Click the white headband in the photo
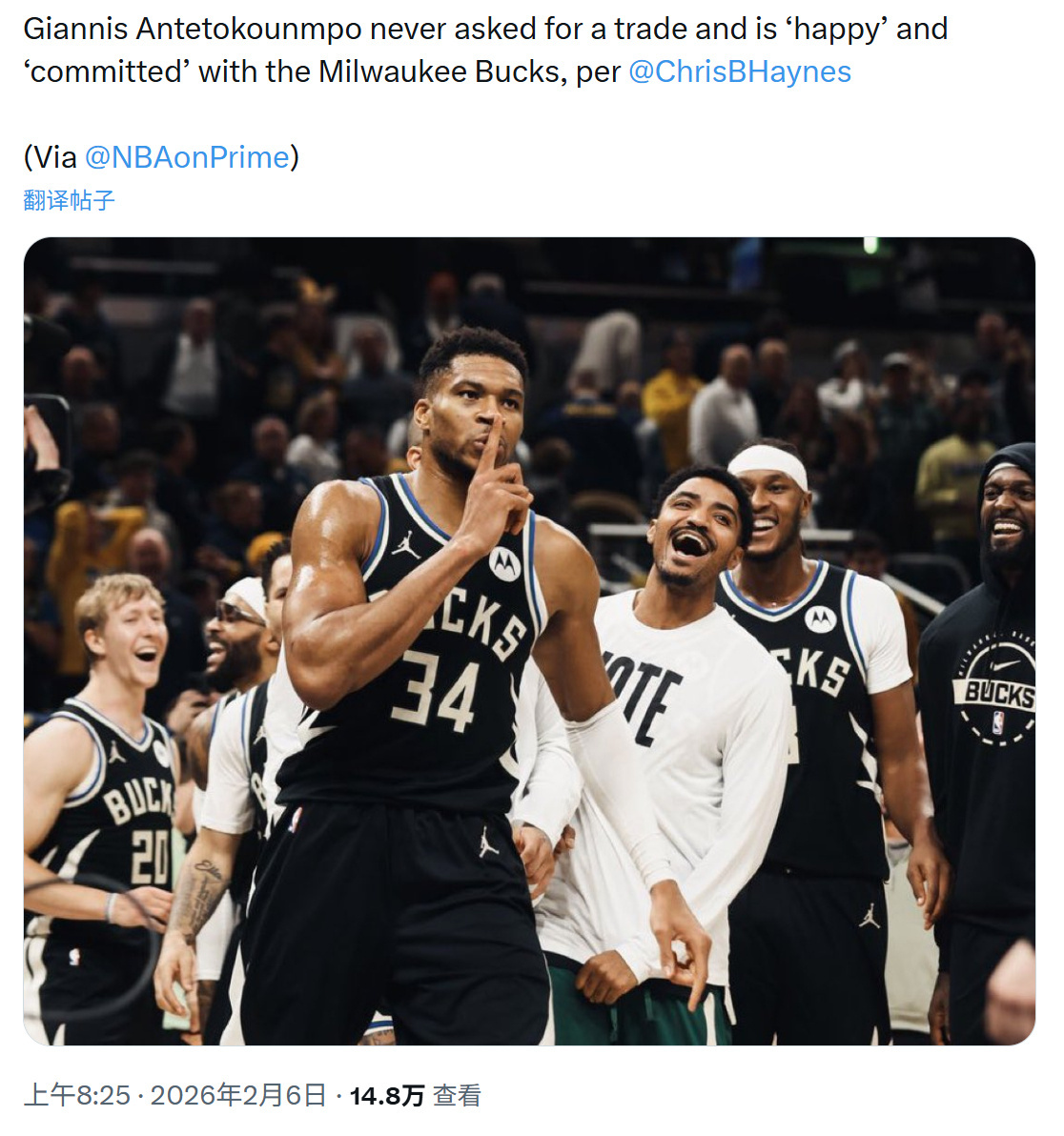The image size is (1064, 1136). click(769, 464)
